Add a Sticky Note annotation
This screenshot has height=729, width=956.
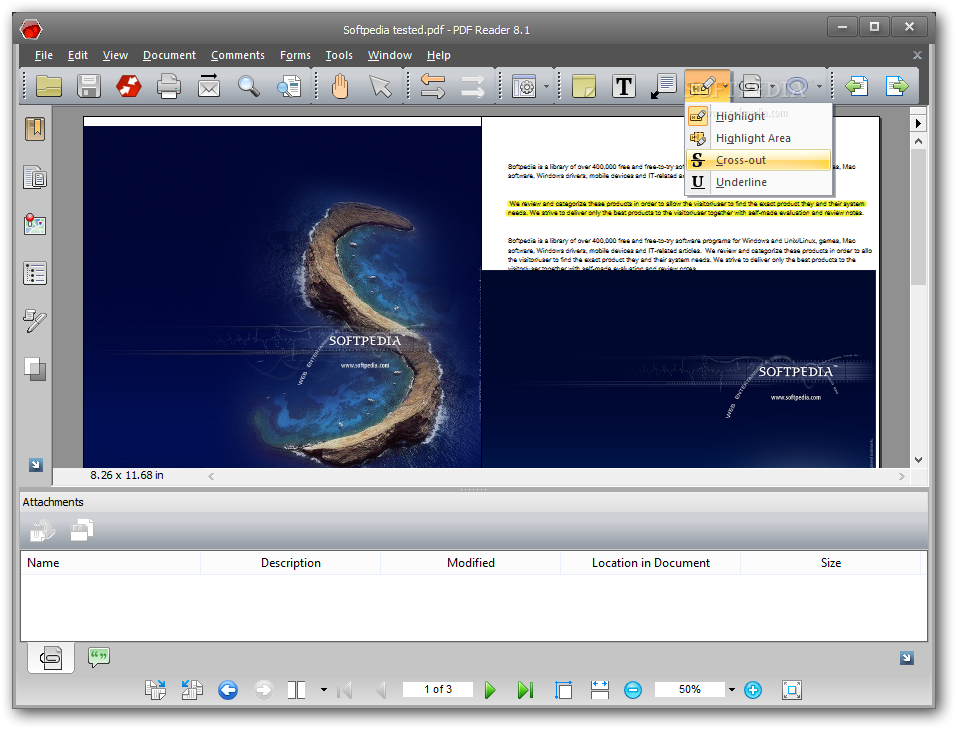[x=584, y=87]
